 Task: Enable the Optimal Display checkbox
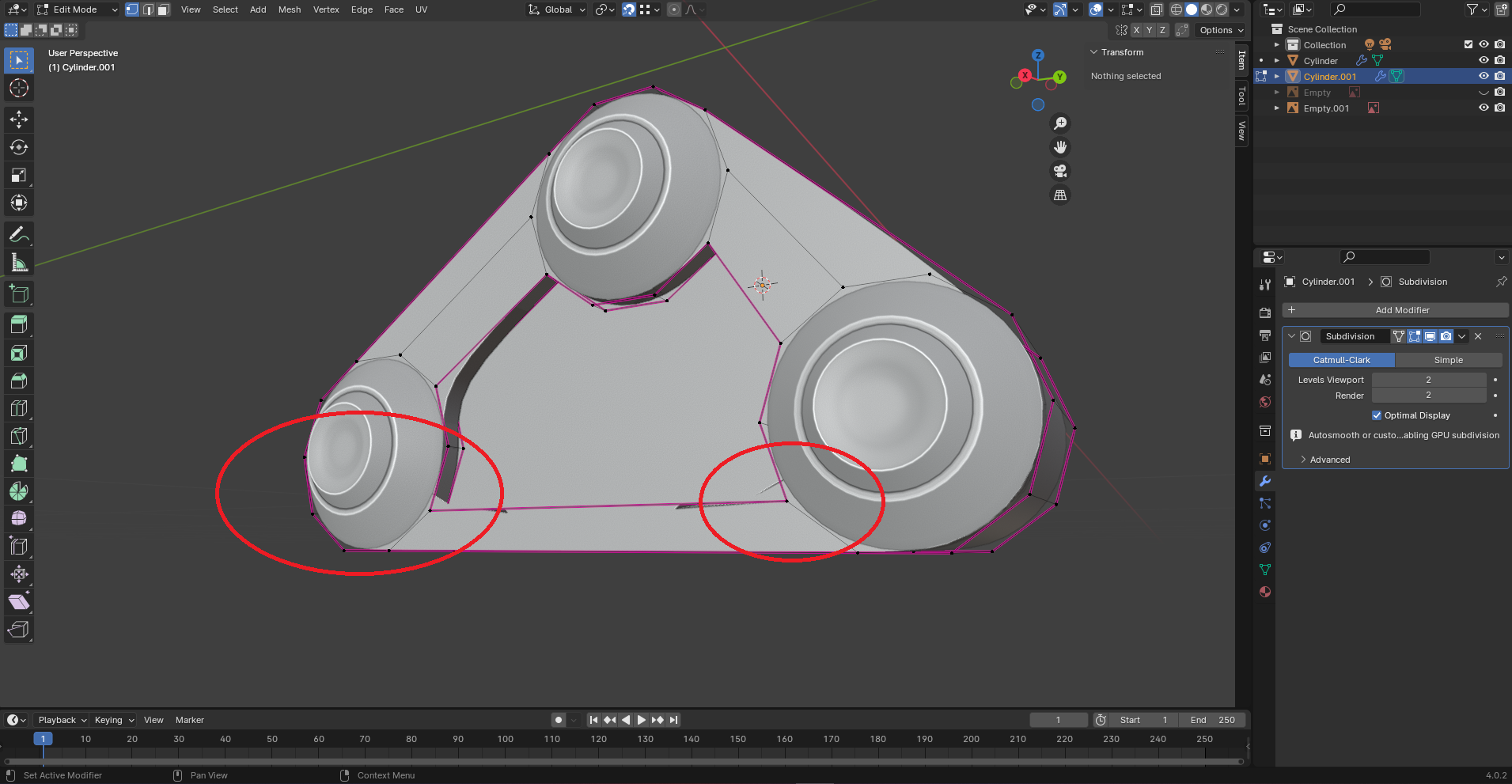pos(1377,415)
